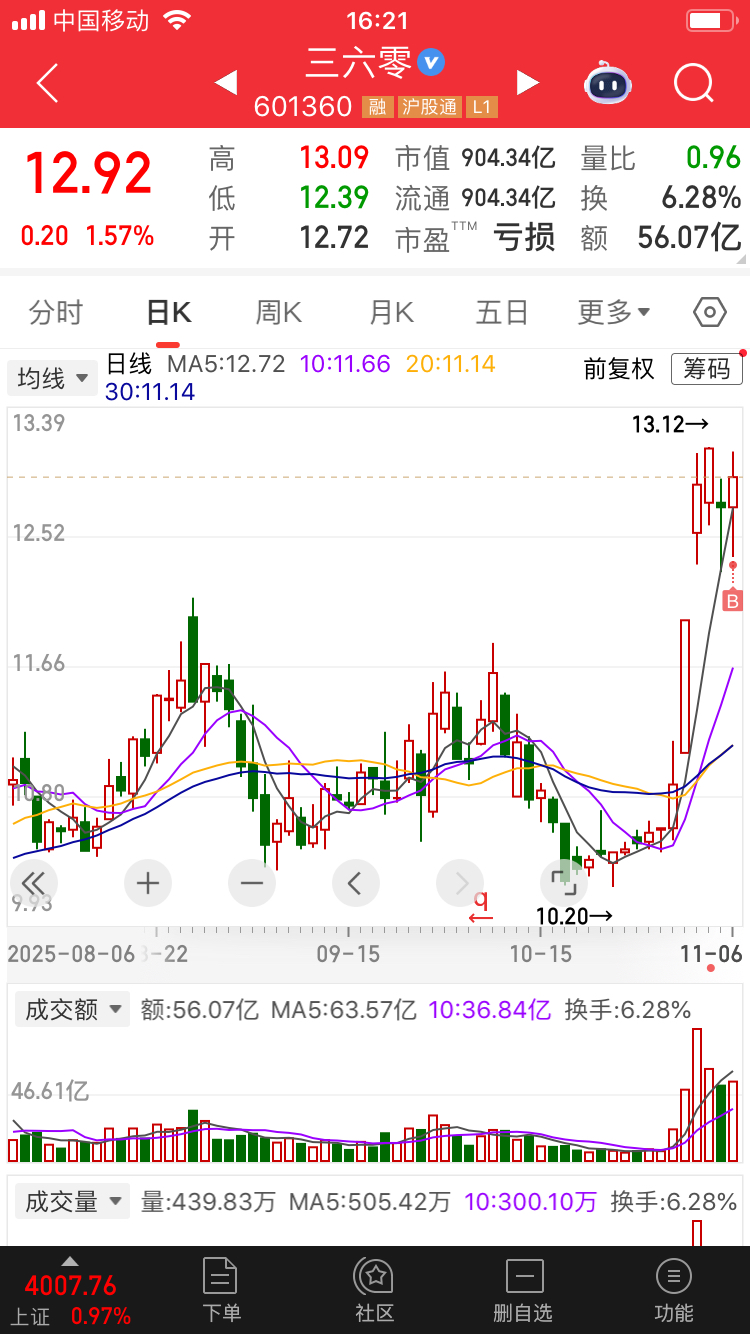Tap the L1 level tag
Image resolution: width=750 pixels, height=1334 pixels.
tap(482, 106)
